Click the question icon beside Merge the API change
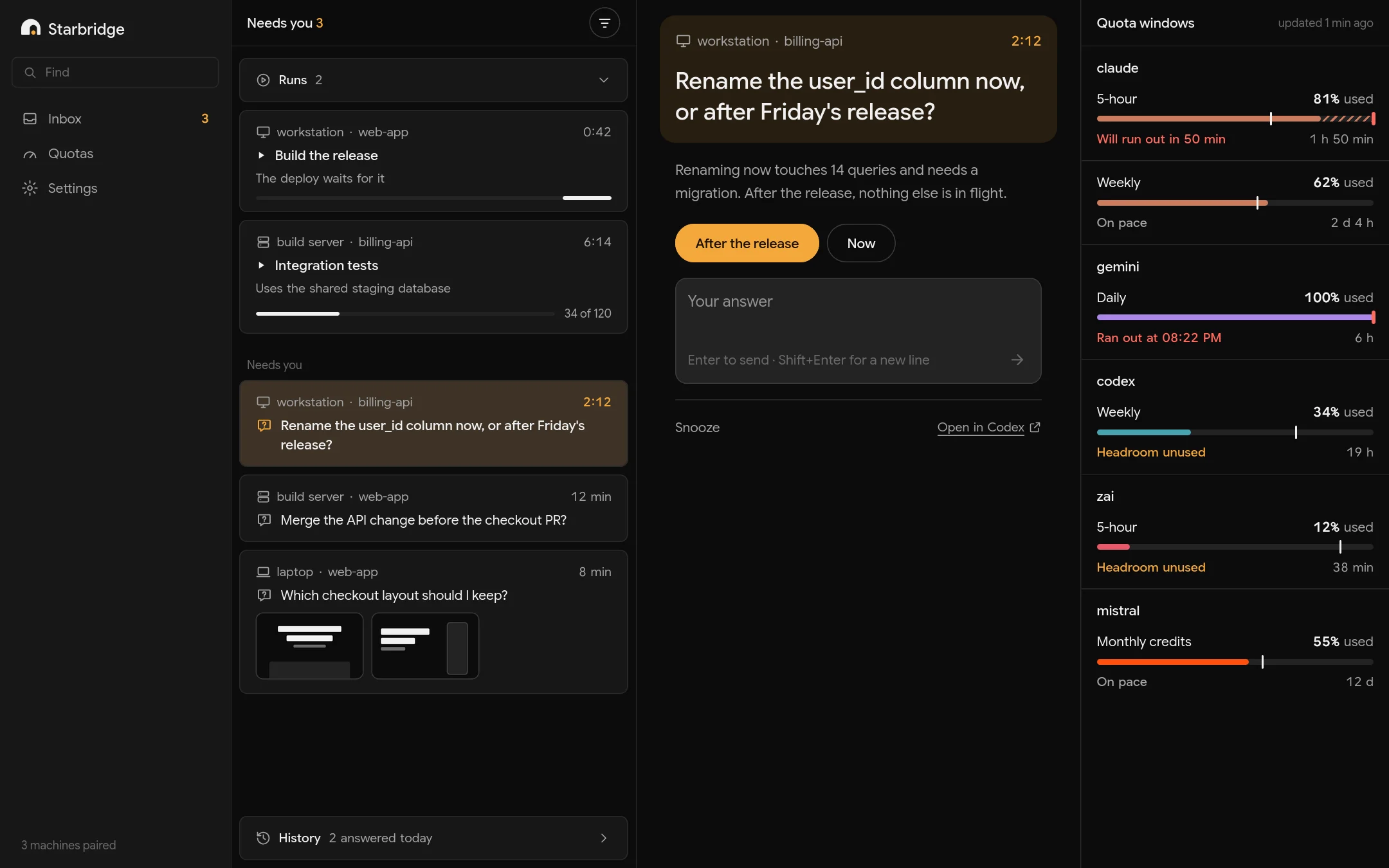 pyautogui.click(x=264, y=520)
